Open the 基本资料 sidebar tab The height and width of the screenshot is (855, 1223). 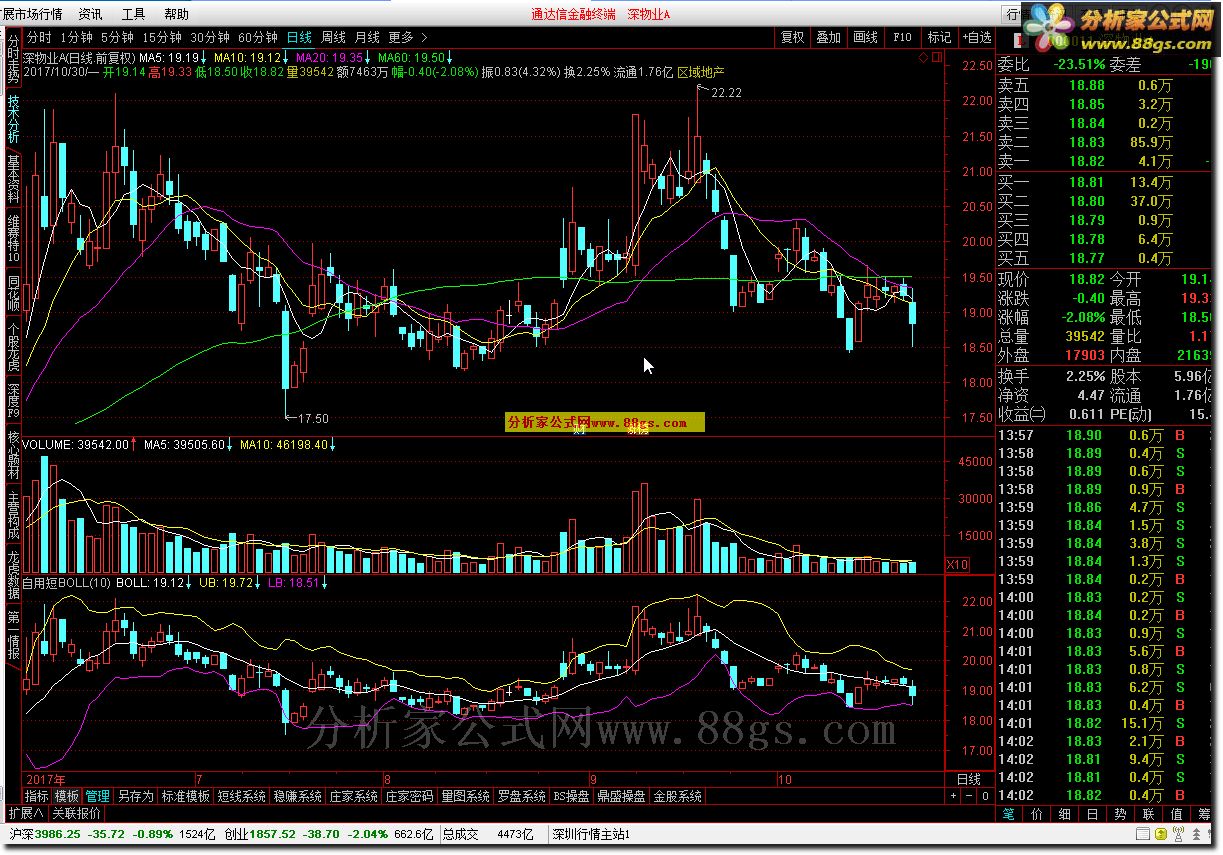coord(13,179)
